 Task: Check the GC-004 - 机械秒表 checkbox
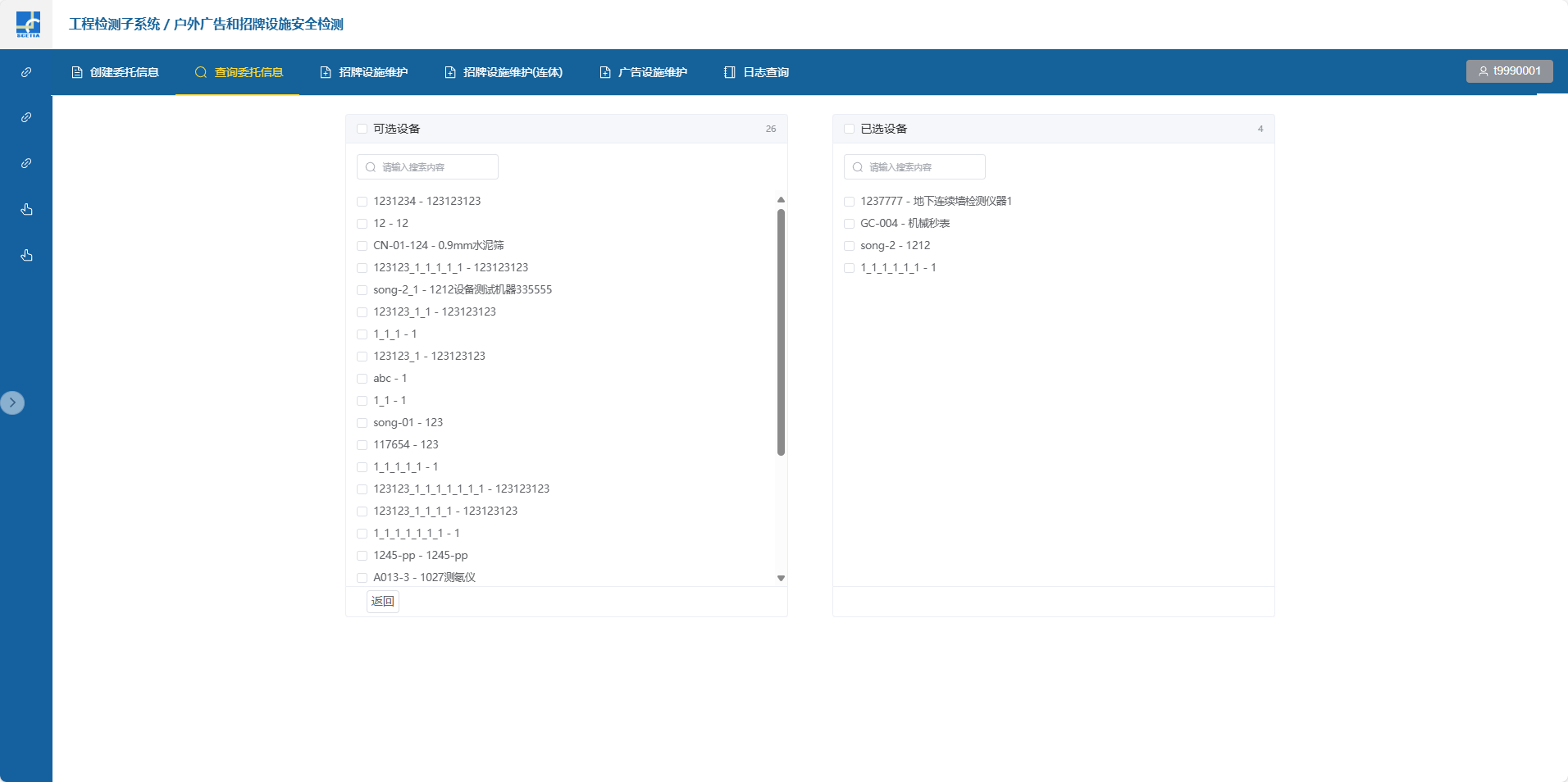(x=849, y=224)
